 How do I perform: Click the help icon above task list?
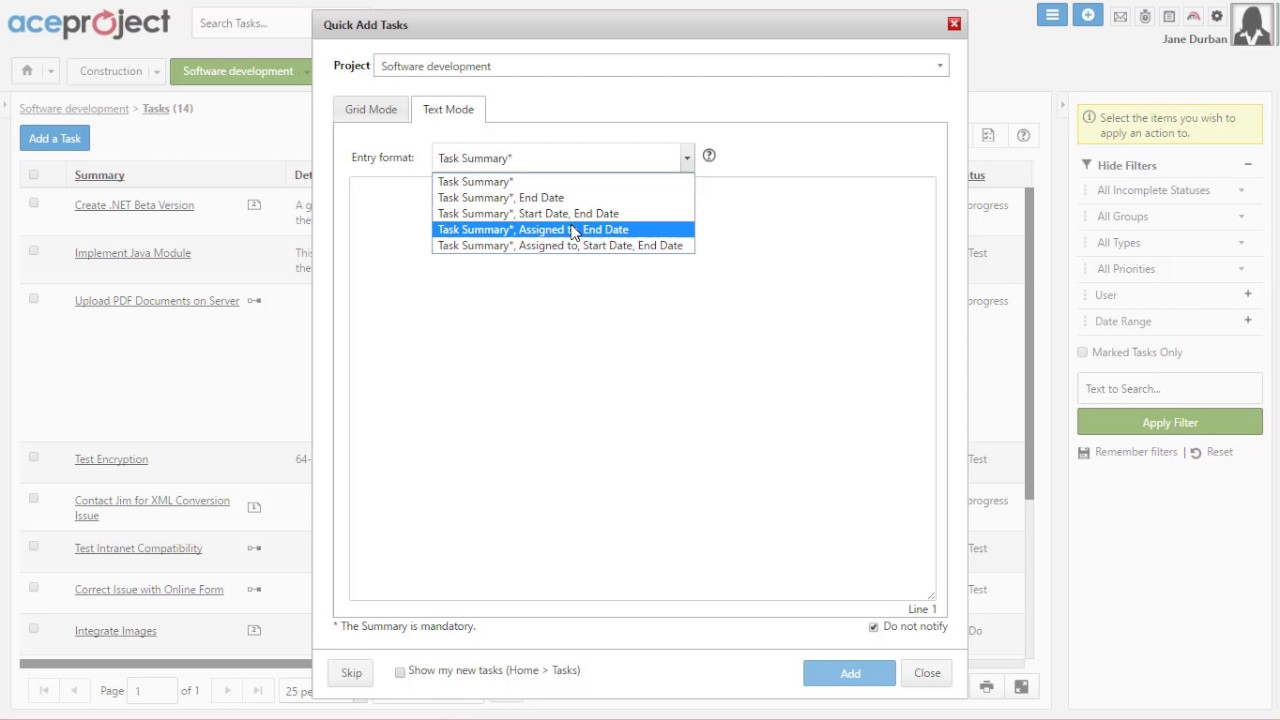tap(1023, 135)
